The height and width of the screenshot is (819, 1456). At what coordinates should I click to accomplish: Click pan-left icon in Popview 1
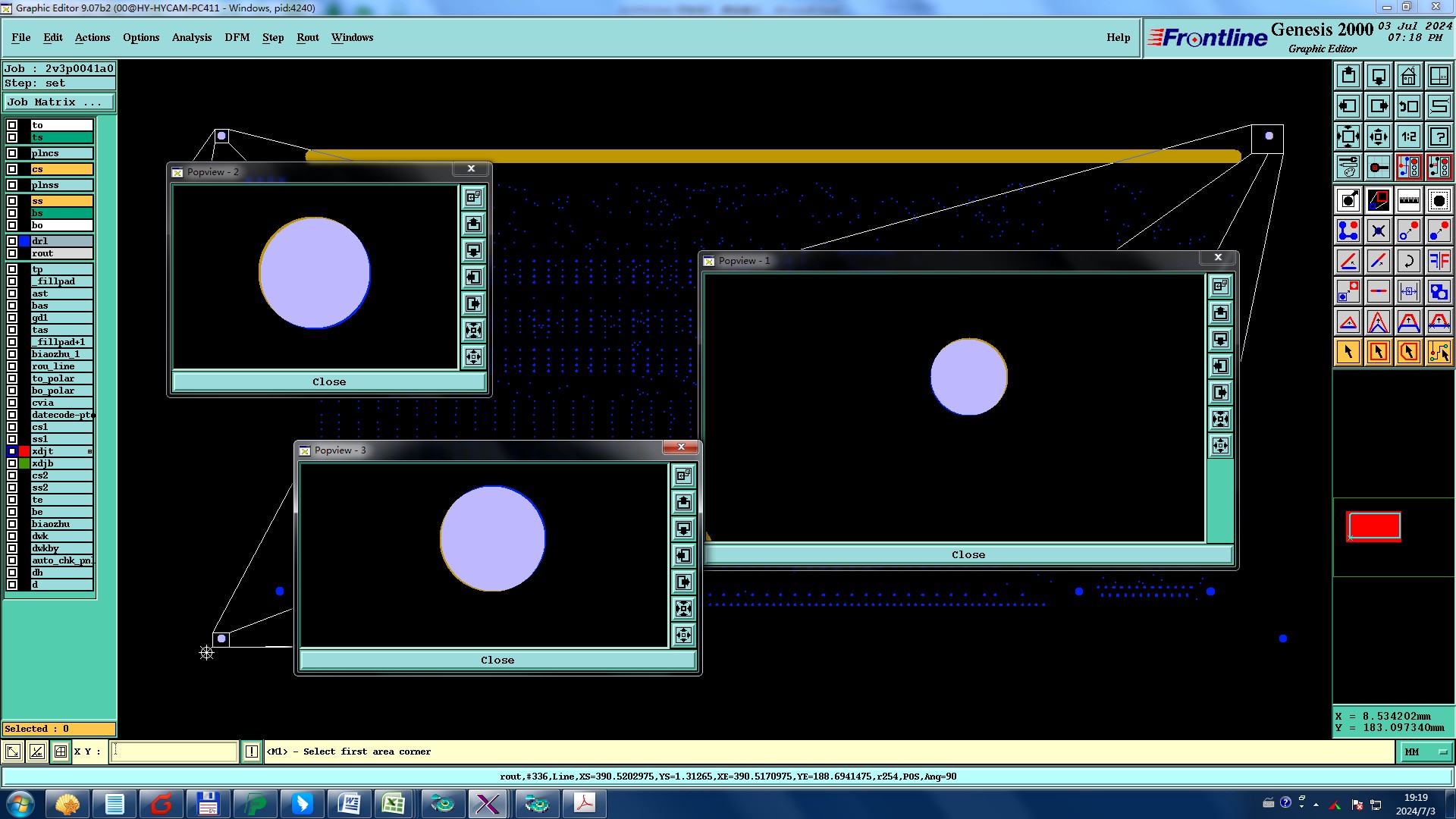coord(1220,366)
